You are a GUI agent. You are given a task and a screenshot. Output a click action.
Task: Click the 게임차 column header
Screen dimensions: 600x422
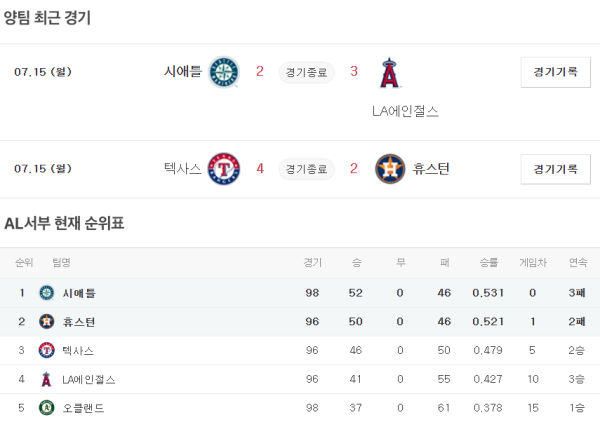(x=532, y=263)
